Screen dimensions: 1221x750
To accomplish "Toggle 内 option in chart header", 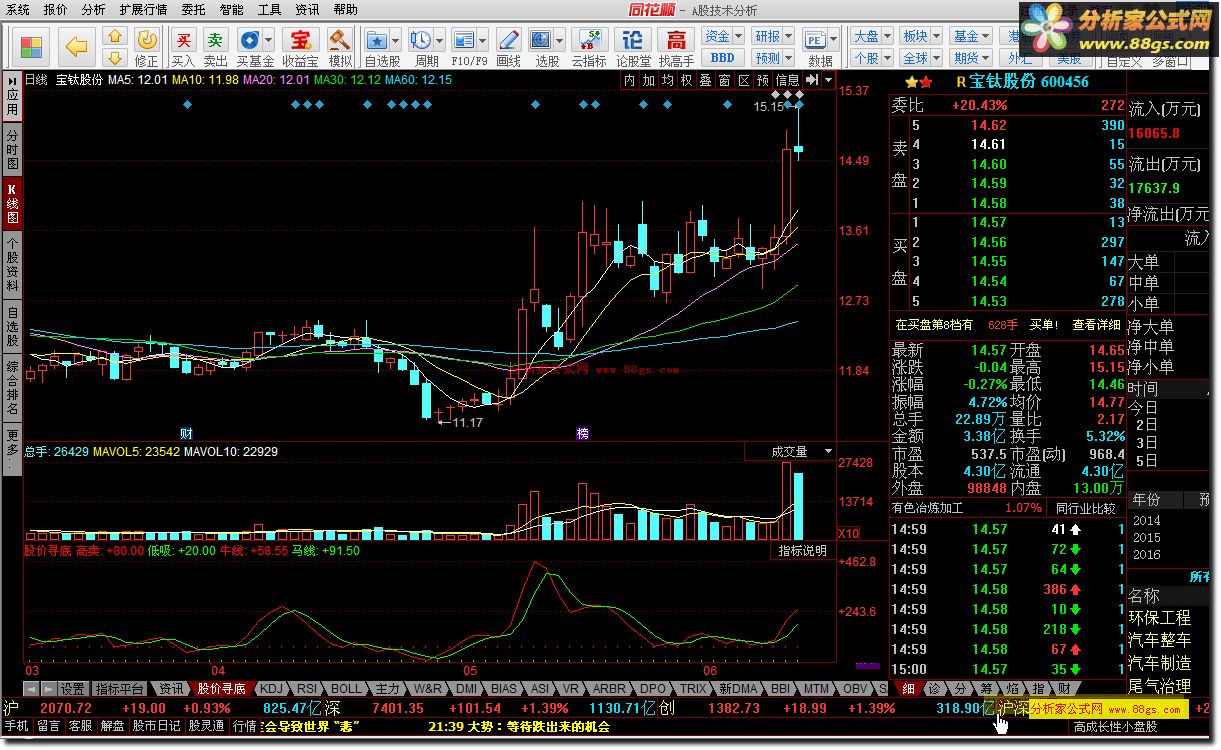I will tap(629, 79).
